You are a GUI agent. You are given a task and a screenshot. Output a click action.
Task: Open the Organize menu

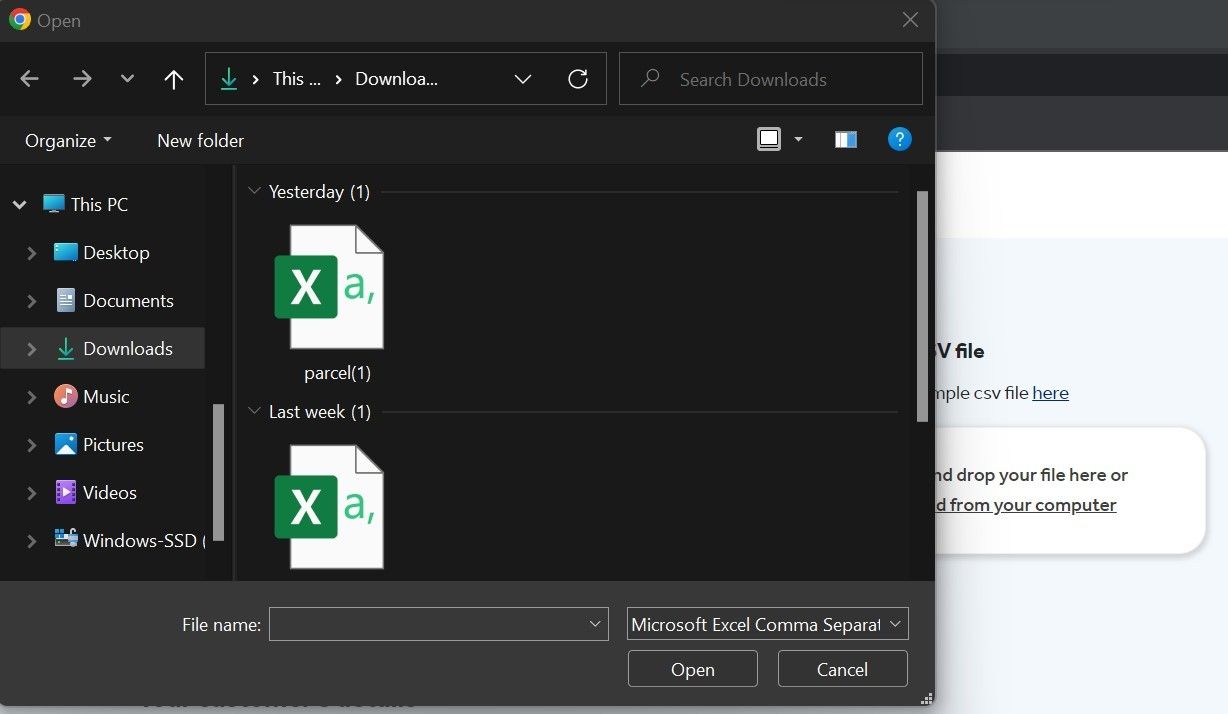pos(68,141)
